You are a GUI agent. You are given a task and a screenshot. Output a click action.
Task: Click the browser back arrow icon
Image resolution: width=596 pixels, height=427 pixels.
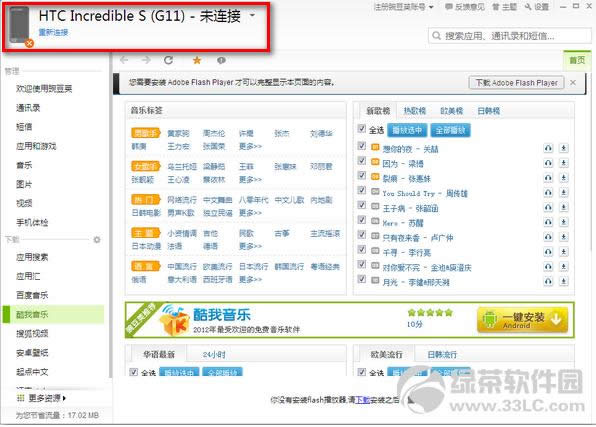click(x=124, y=60)
